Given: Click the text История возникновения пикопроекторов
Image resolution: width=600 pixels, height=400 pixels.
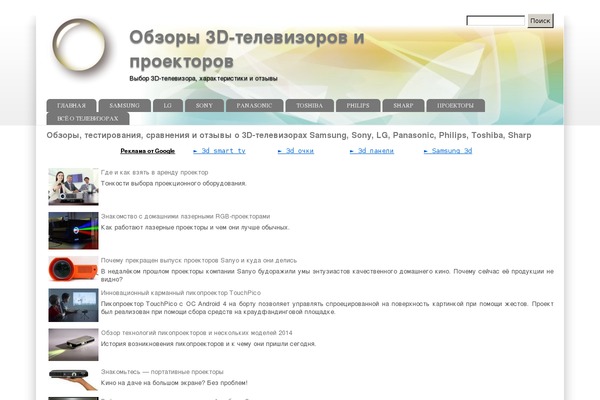Looking at the screenshot, I should tap(209, 344).
